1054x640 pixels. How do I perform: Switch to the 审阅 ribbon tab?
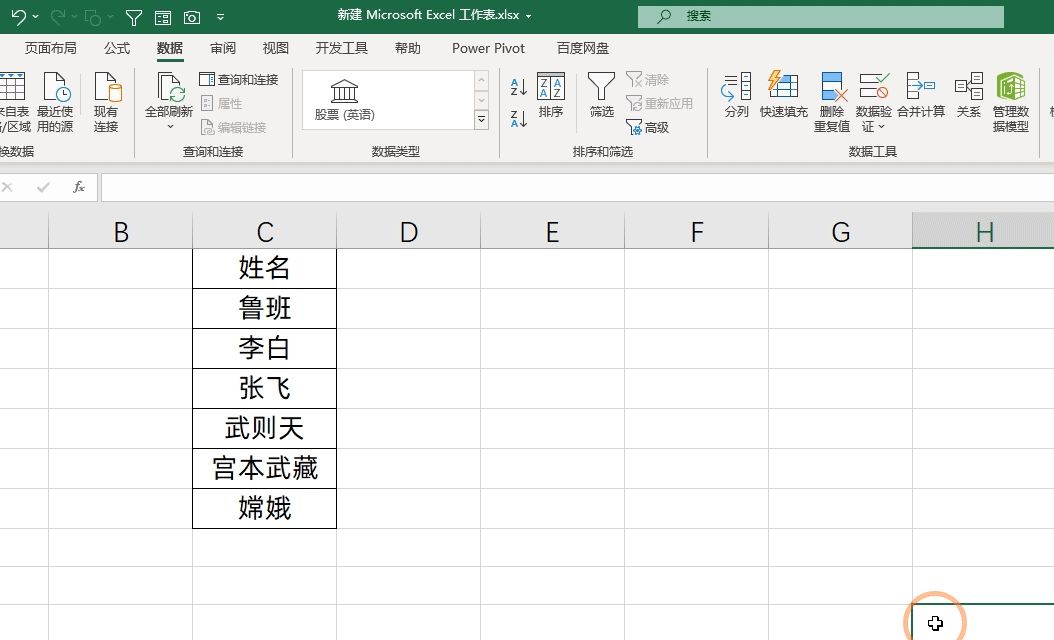223,48
